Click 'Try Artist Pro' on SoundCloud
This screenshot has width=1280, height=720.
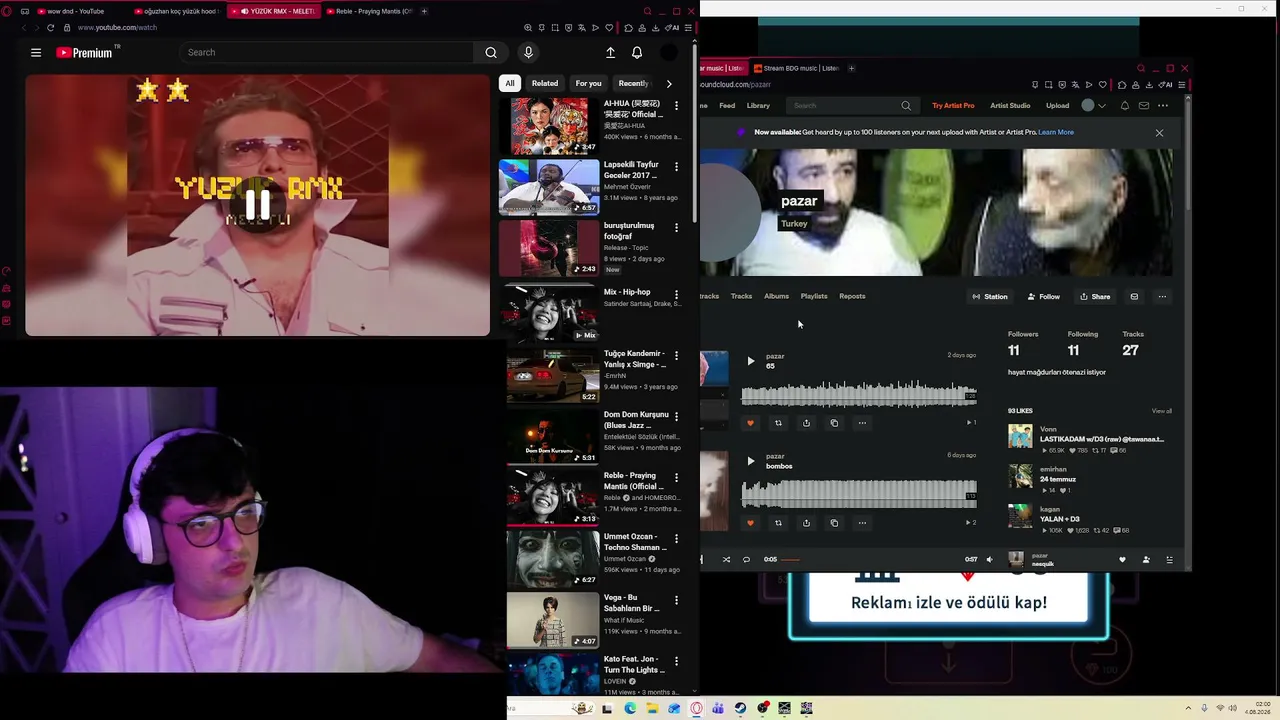pos(953,106)
